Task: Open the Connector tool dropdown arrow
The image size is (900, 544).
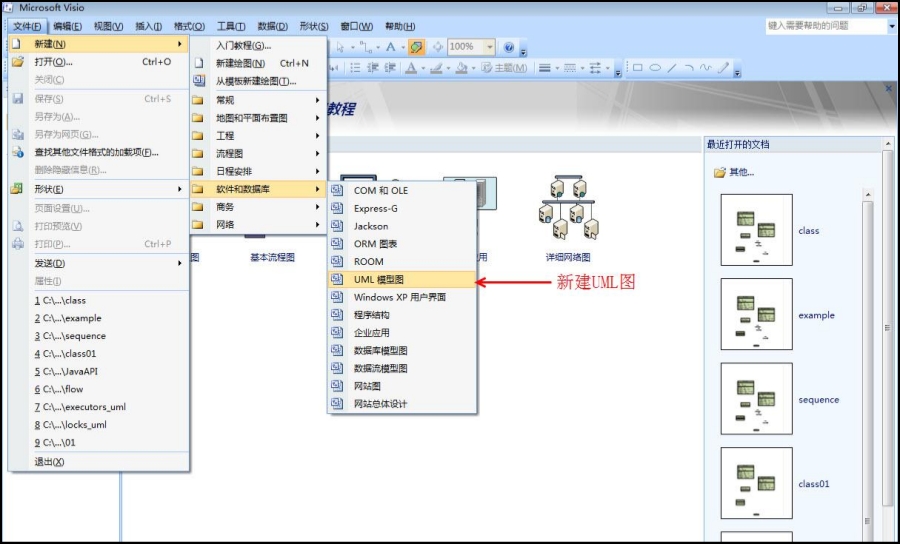Action: [x=378, y=47]
